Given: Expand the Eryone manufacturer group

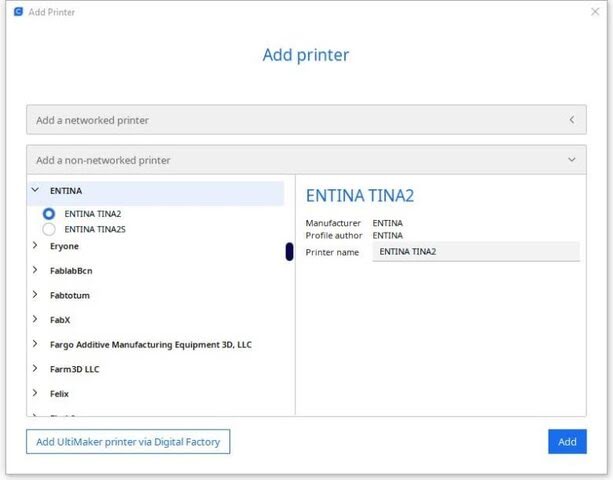Looking at the screenshot, I should 36,246.
